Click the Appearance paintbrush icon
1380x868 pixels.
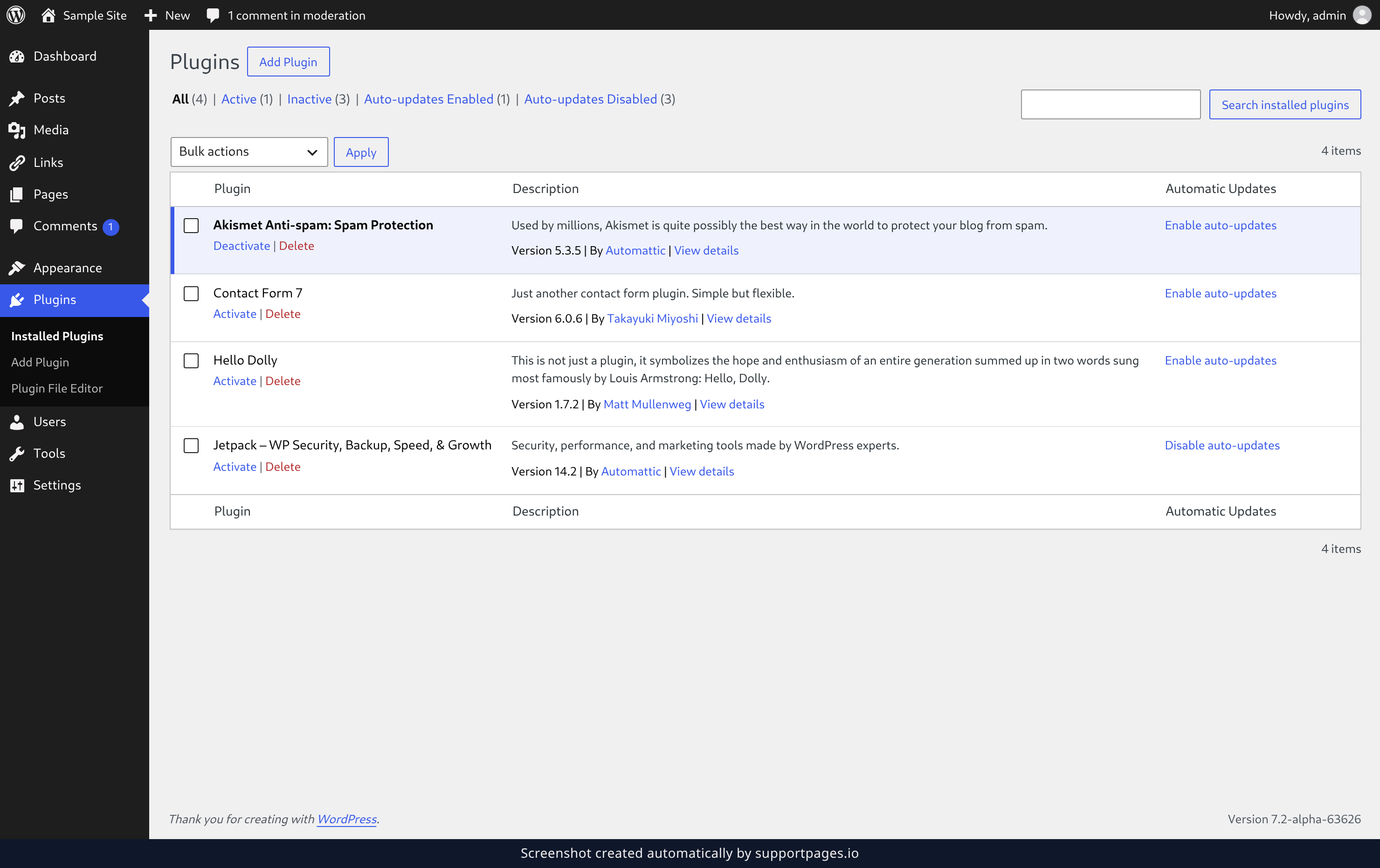(17, 268)
